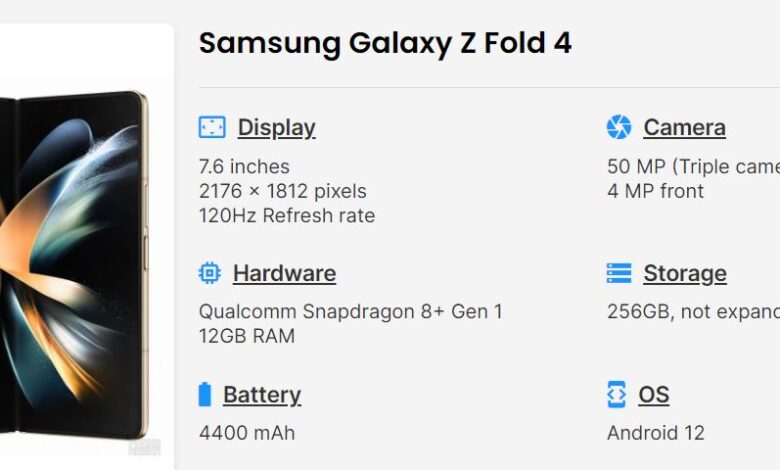Viewport: 780px width, 470px height.
Task: Open the OS specs link
Action: [x=654, y=395]
